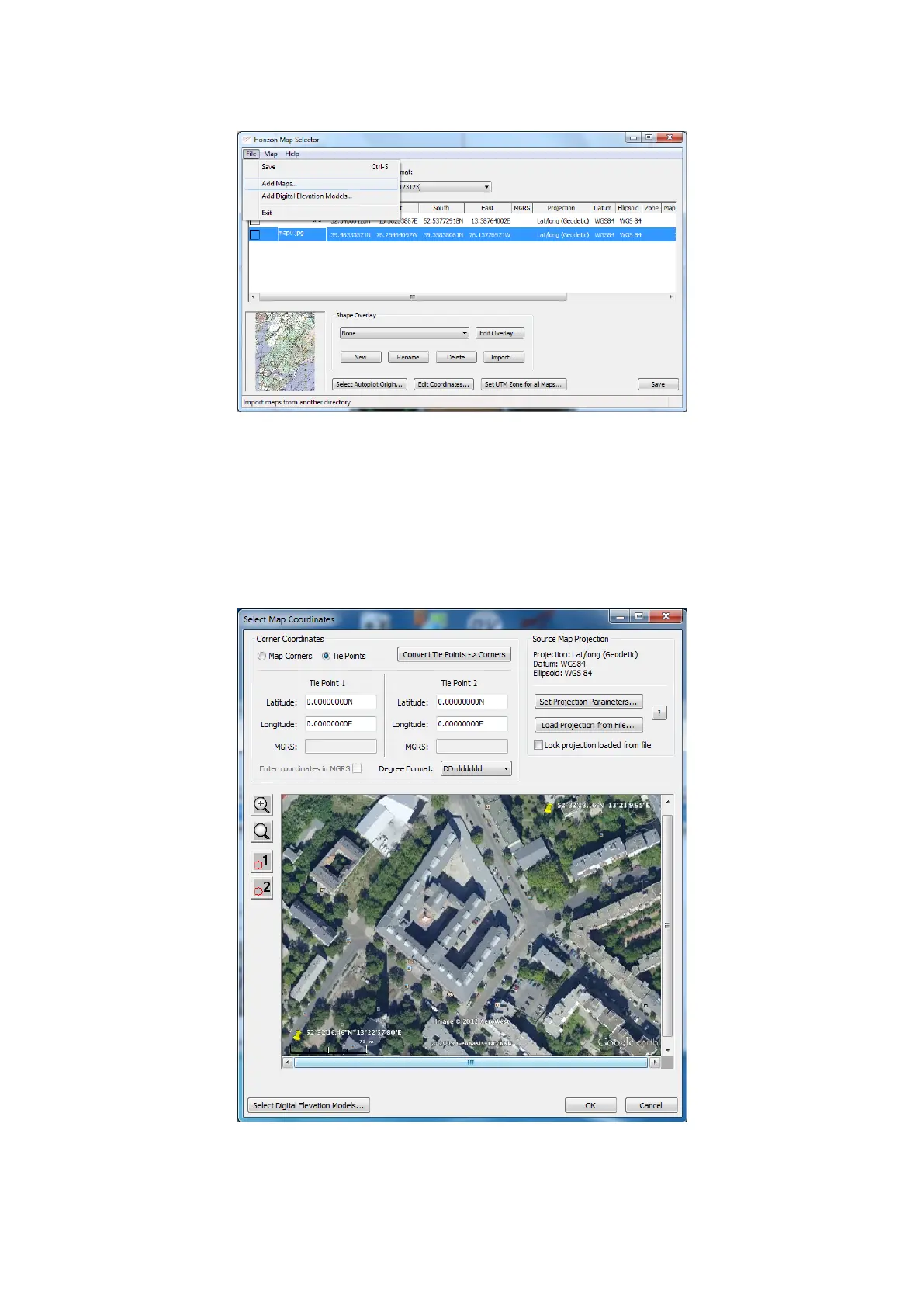This screenshot has height=1307, width=924.
Task: Click the projection help question mark button
Action: tap(659, 712)
